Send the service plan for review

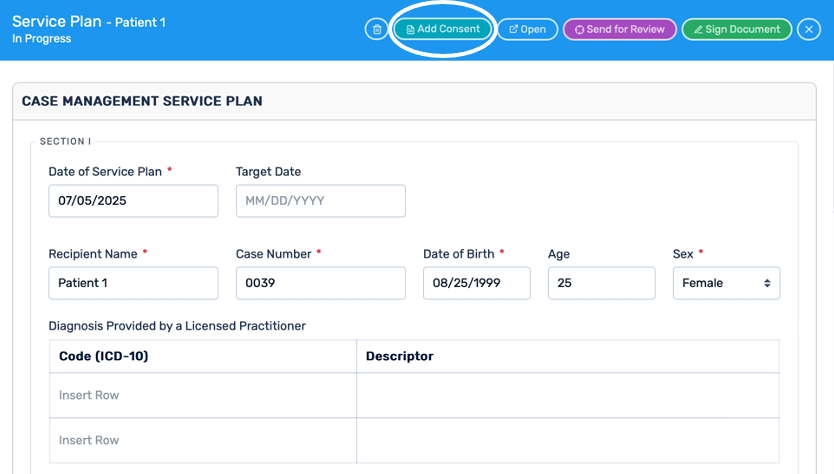[619, 30]
